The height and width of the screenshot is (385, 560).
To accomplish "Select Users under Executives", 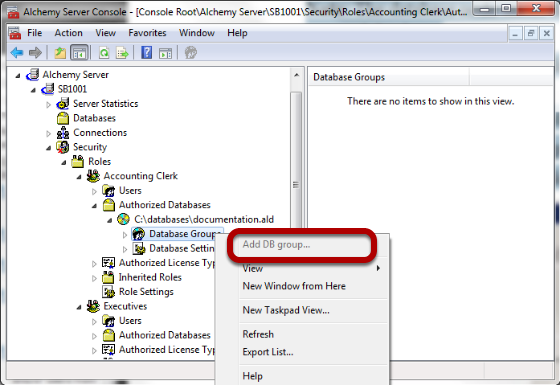I will (130, 321).
